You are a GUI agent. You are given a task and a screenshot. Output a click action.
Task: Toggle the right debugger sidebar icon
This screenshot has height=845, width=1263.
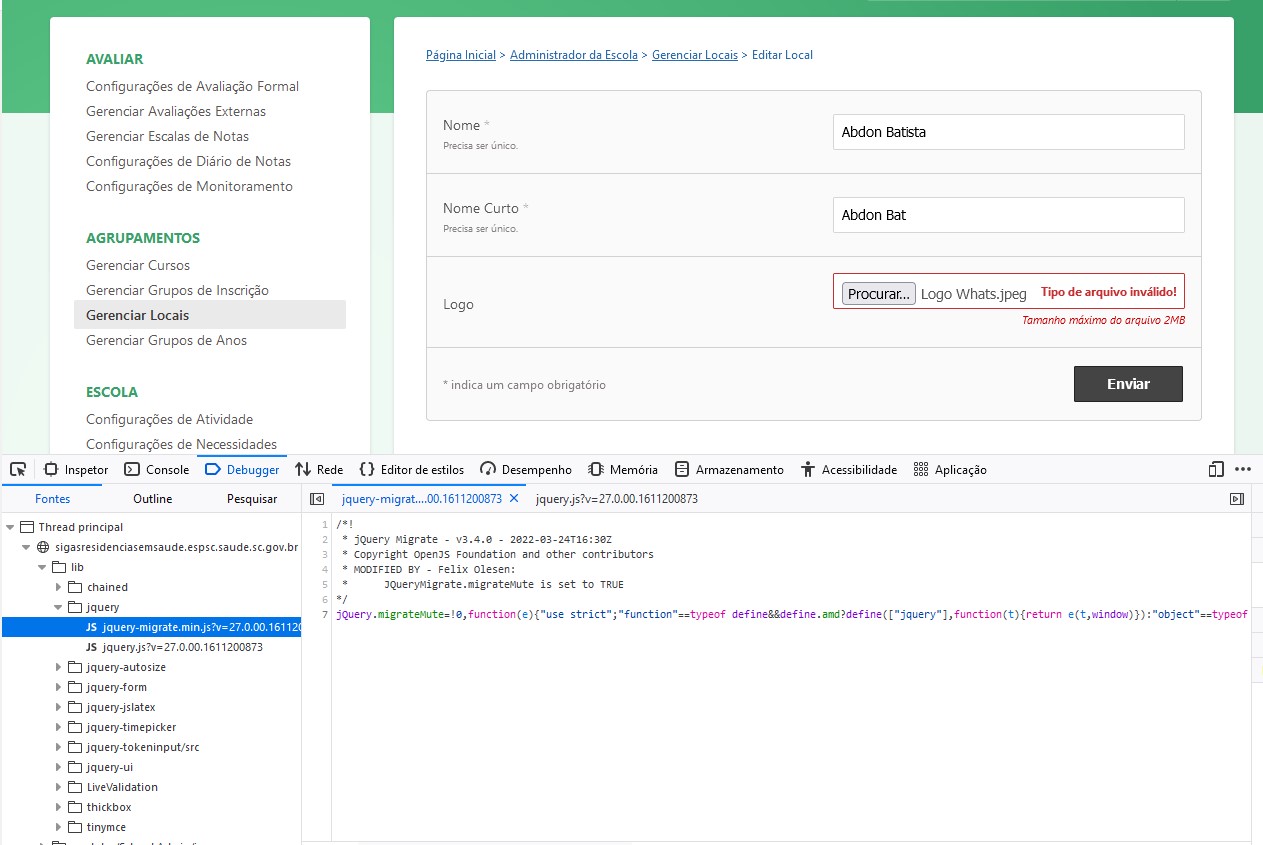(1236, 498)
